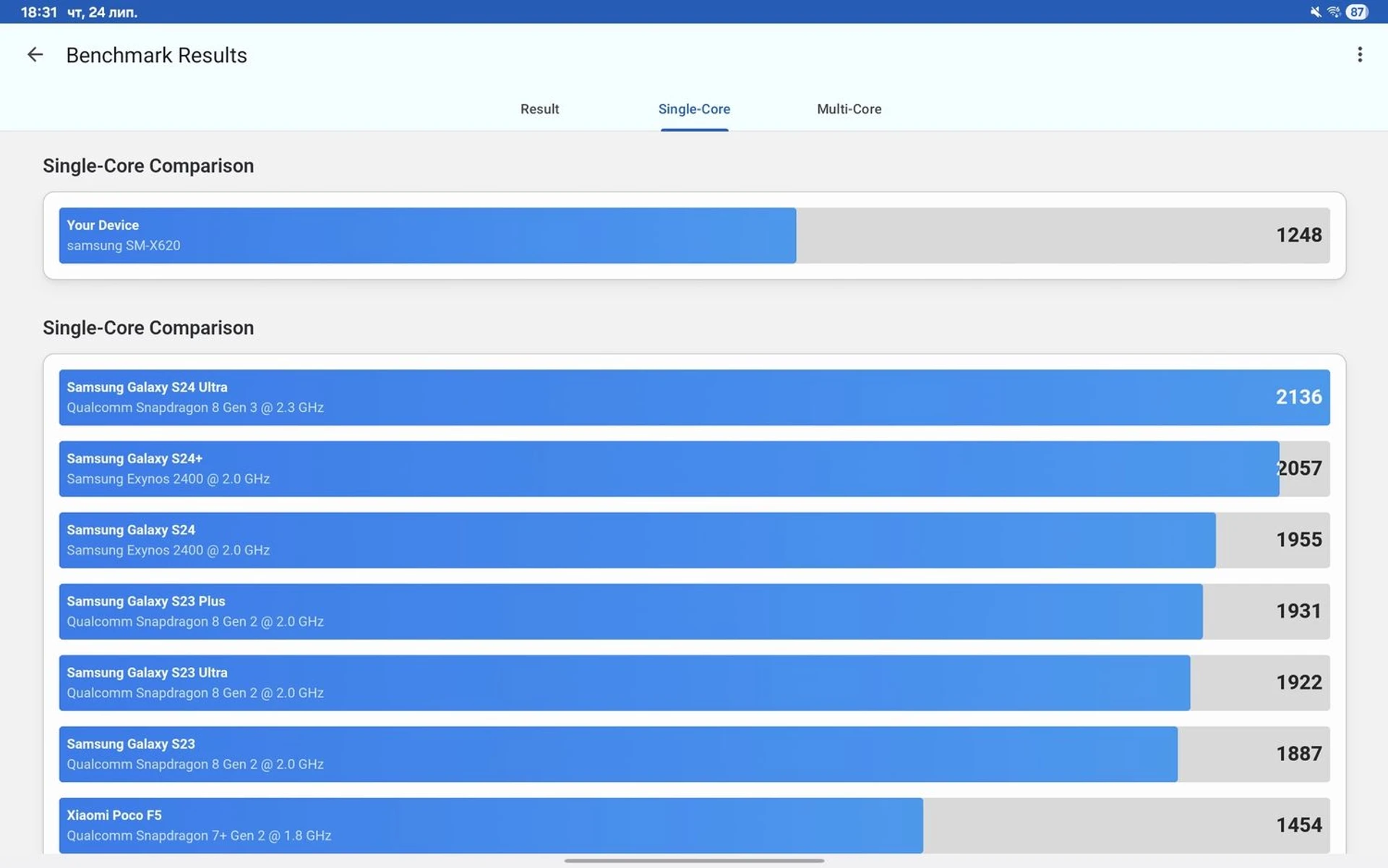Tap the battery indicator showing 87
Screen dimensions: 1388x868
point(1356,12)
